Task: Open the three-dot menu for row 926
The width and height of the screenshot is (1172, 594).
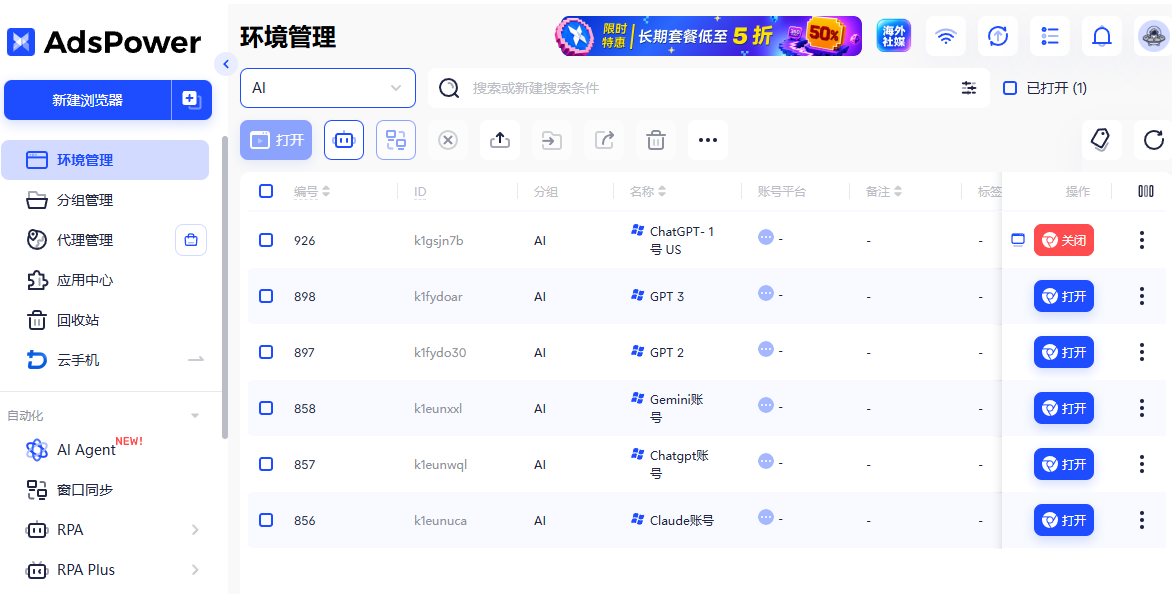Action: coord(1141,240)
